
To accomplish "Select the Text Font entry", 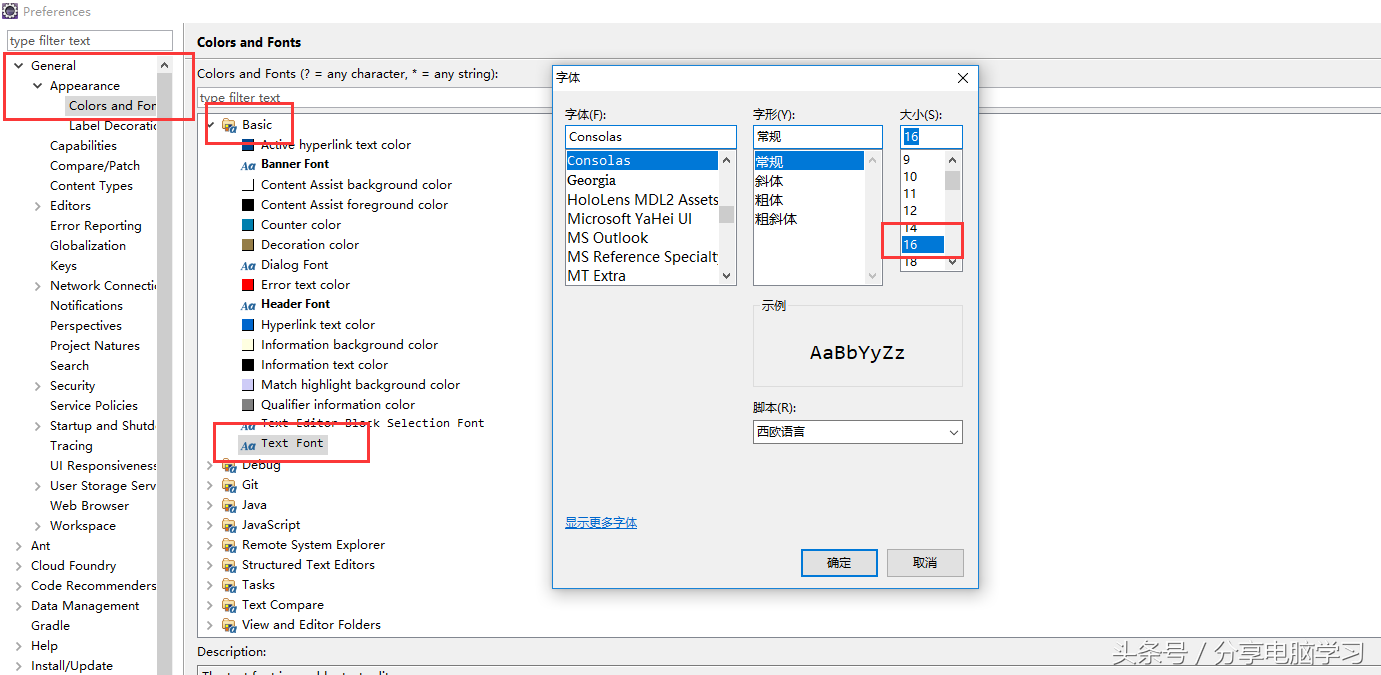I will coord(292,443).
